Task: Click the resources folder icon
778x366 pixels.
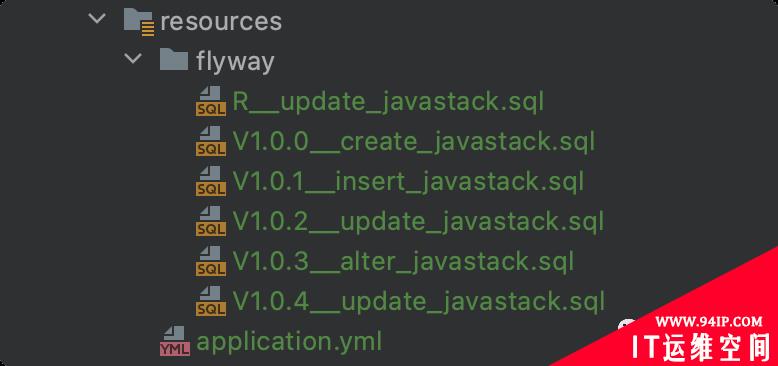Action: tap(138, 22)
